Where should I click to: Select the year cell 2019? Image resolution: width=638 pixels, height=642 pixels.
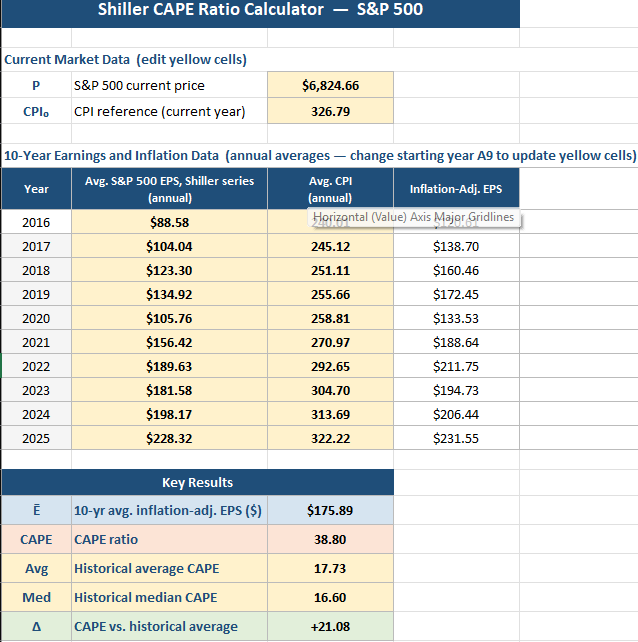[x=36, y=294]
